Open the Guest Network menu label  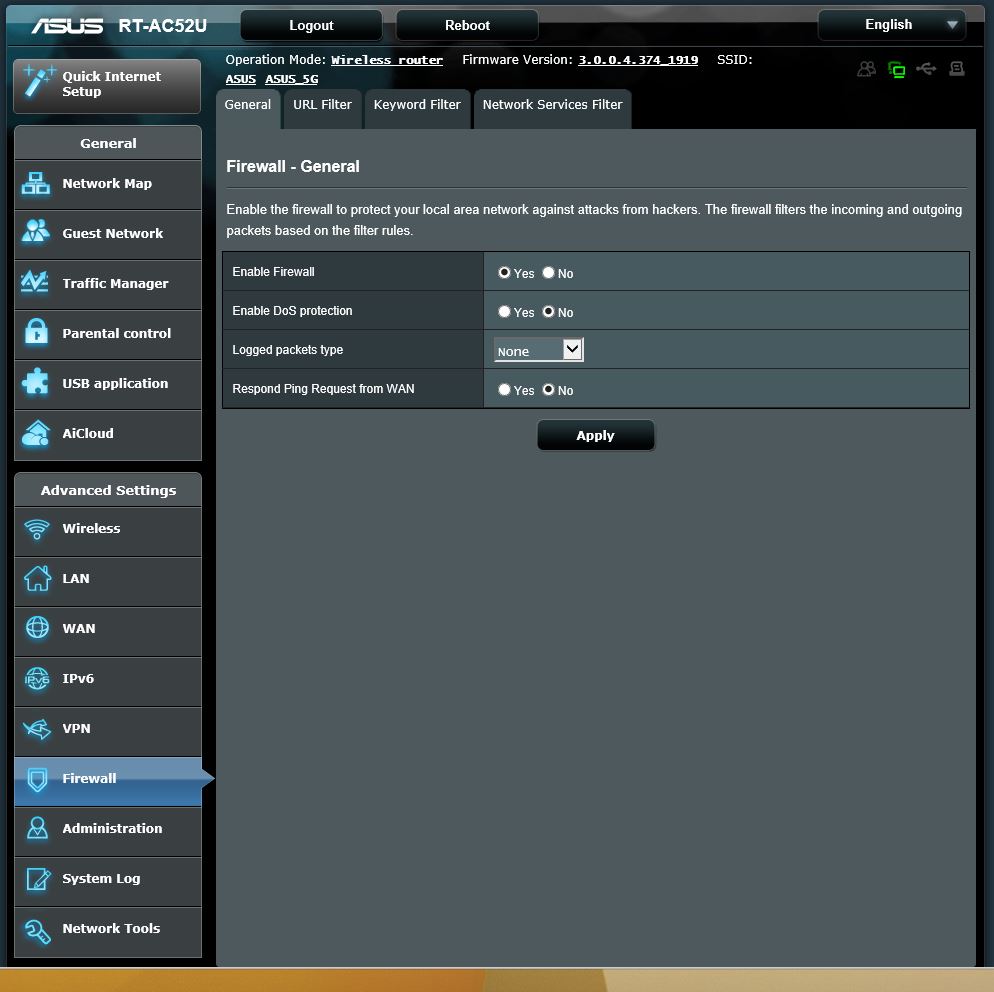tap(113, 233)
